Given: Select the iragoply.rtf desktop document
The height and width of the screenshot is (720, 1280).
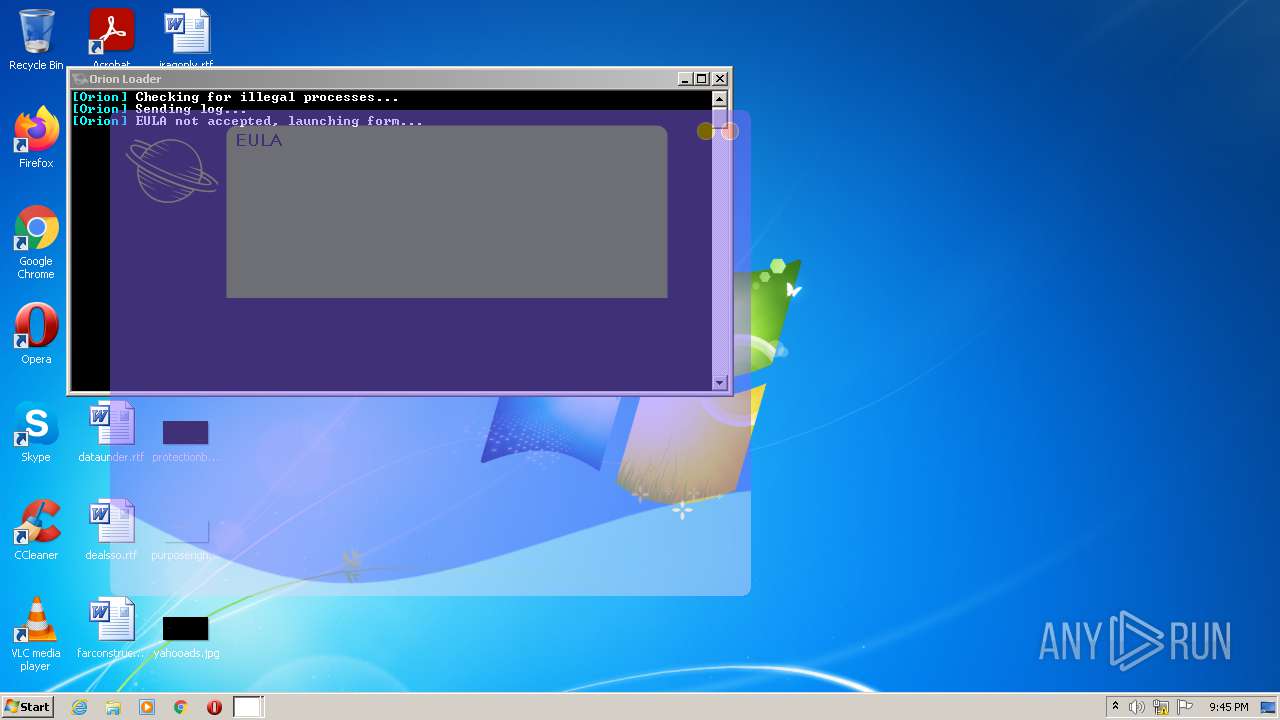Looking at the screenshot, I should coord(186,38).
